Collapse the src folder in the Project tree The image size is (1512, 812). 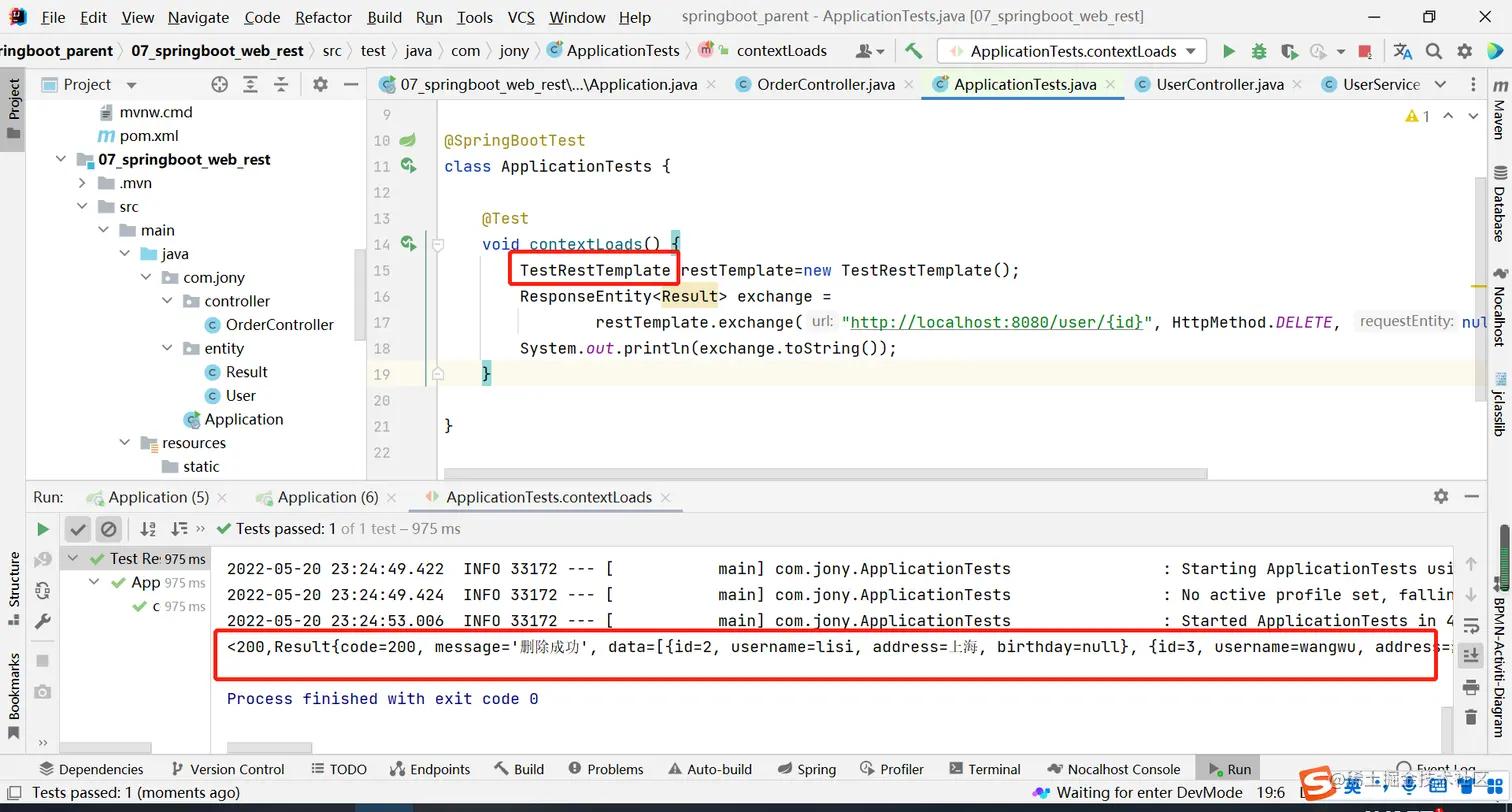coord(82,207)
